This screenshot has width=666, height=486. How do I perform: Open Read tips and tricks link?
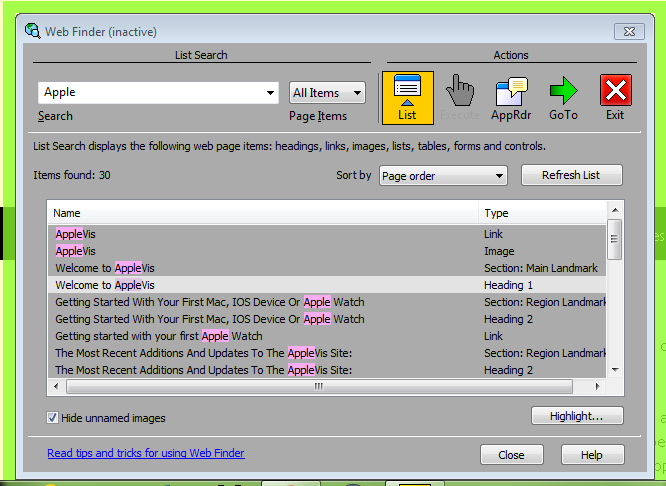tap(146, 453)
